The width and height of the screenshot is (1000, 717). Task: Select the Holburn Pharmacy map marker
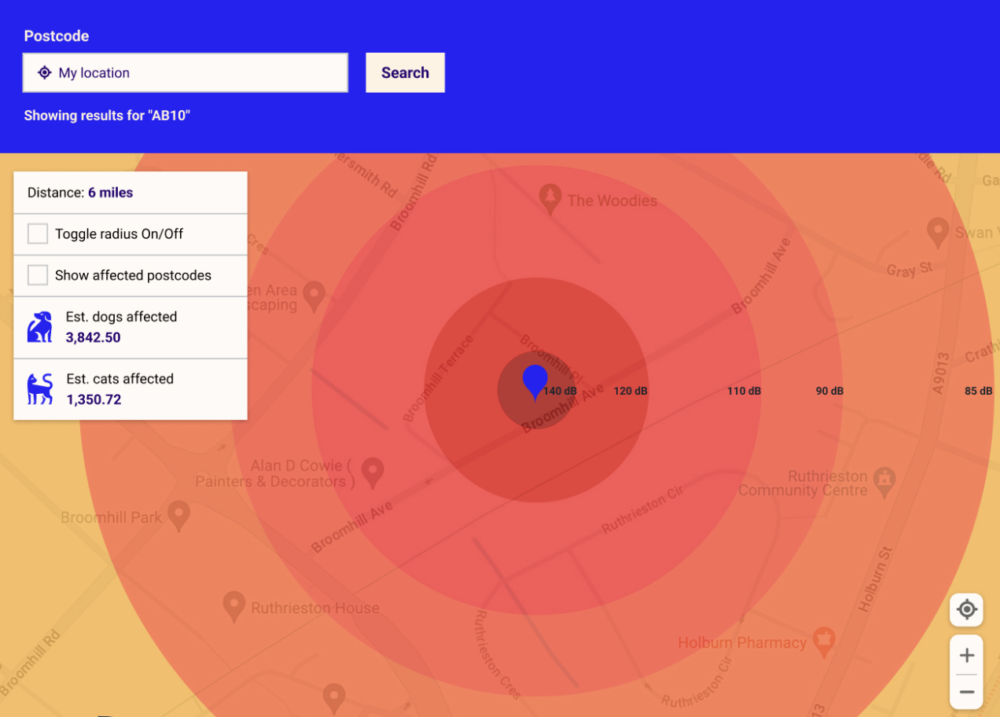825,642
